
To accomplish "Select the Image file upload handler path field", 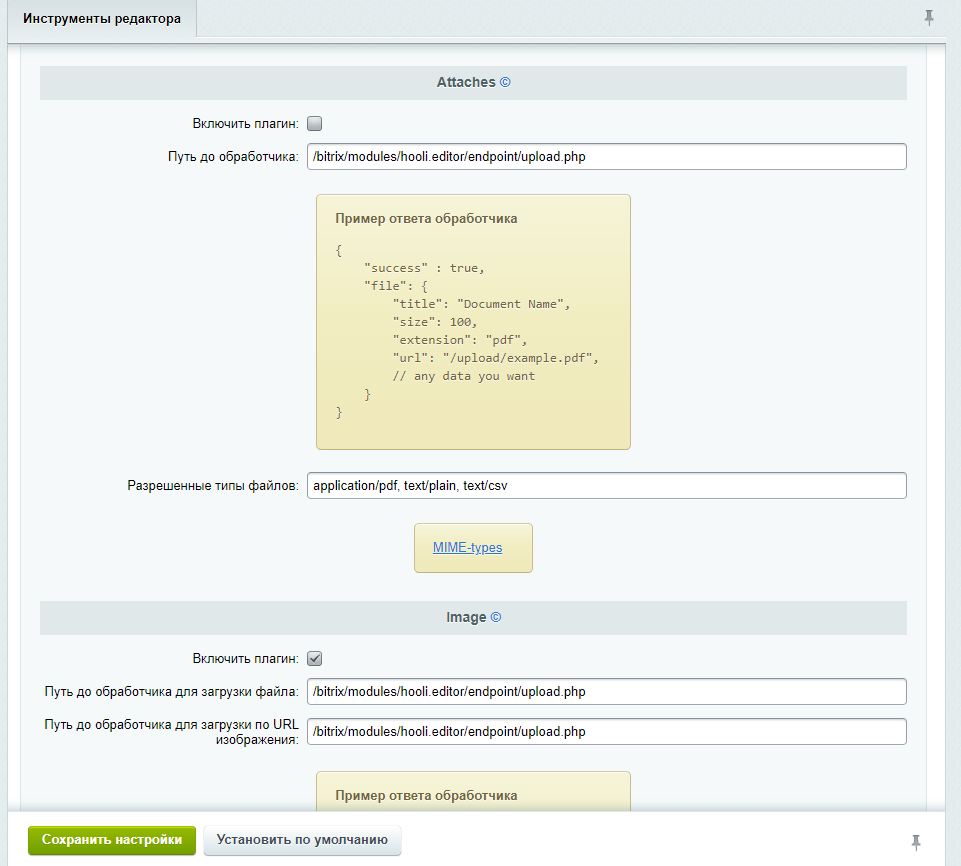I will click(x=606, y=692).
